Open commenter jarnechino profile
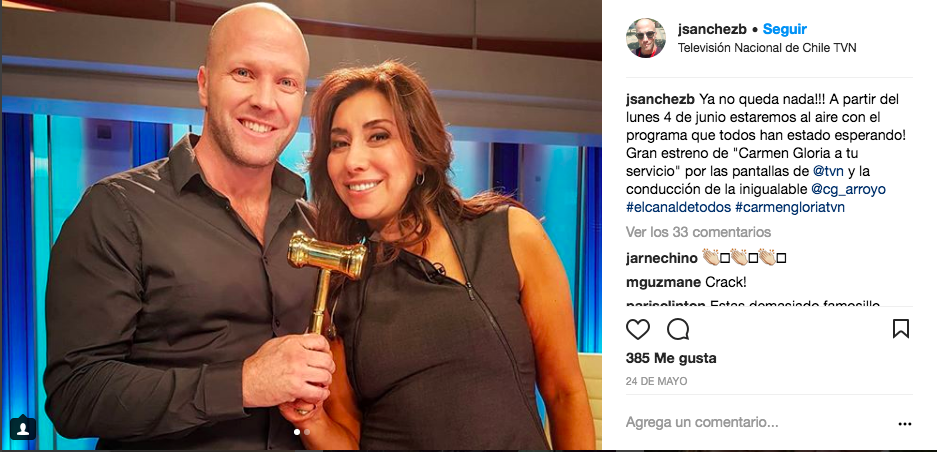 tap(662, 258)
